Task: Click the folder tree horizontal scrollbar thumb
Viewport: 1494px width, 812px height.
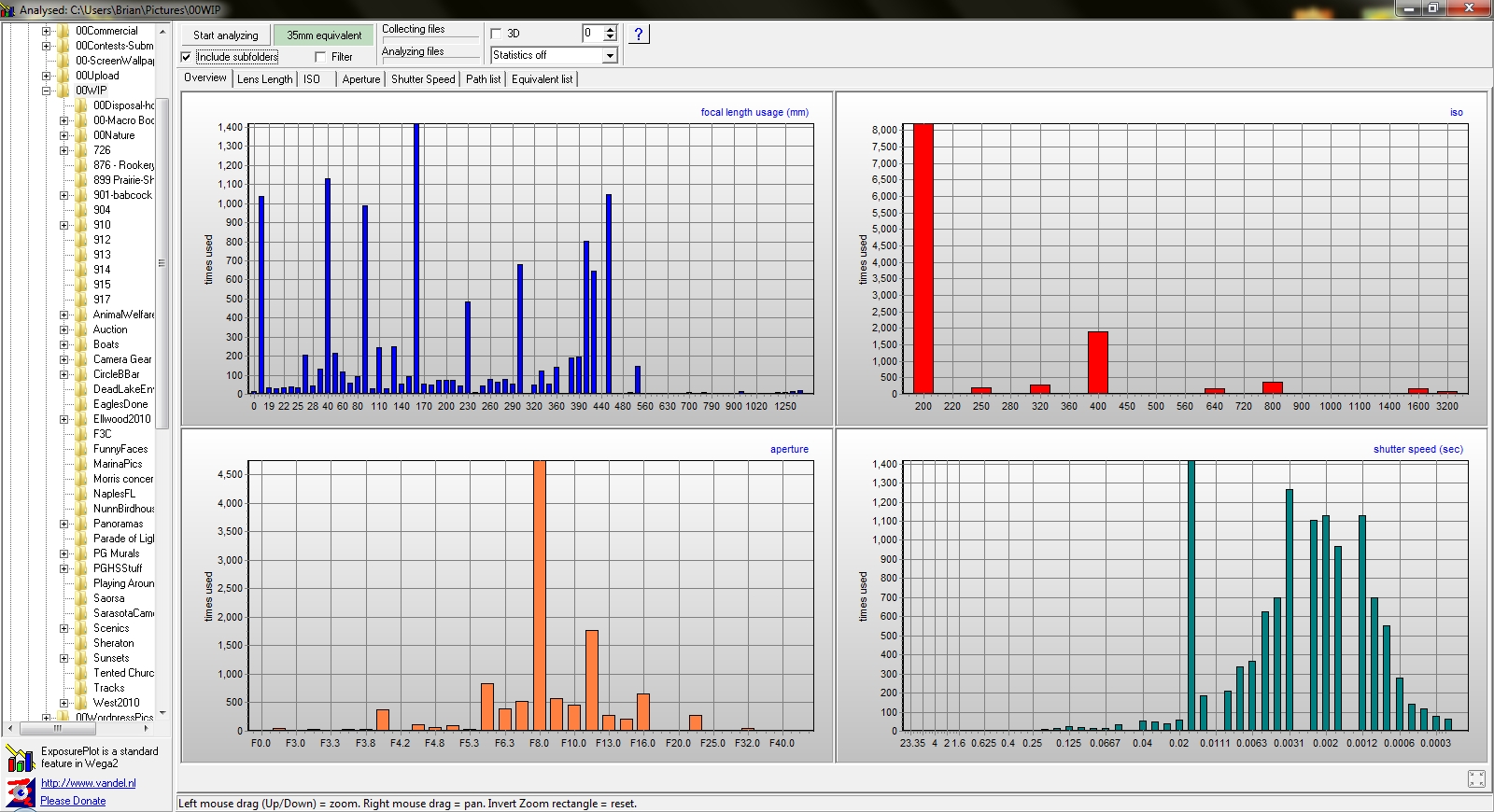Action: pyautogui.click(x=58, y=728)
